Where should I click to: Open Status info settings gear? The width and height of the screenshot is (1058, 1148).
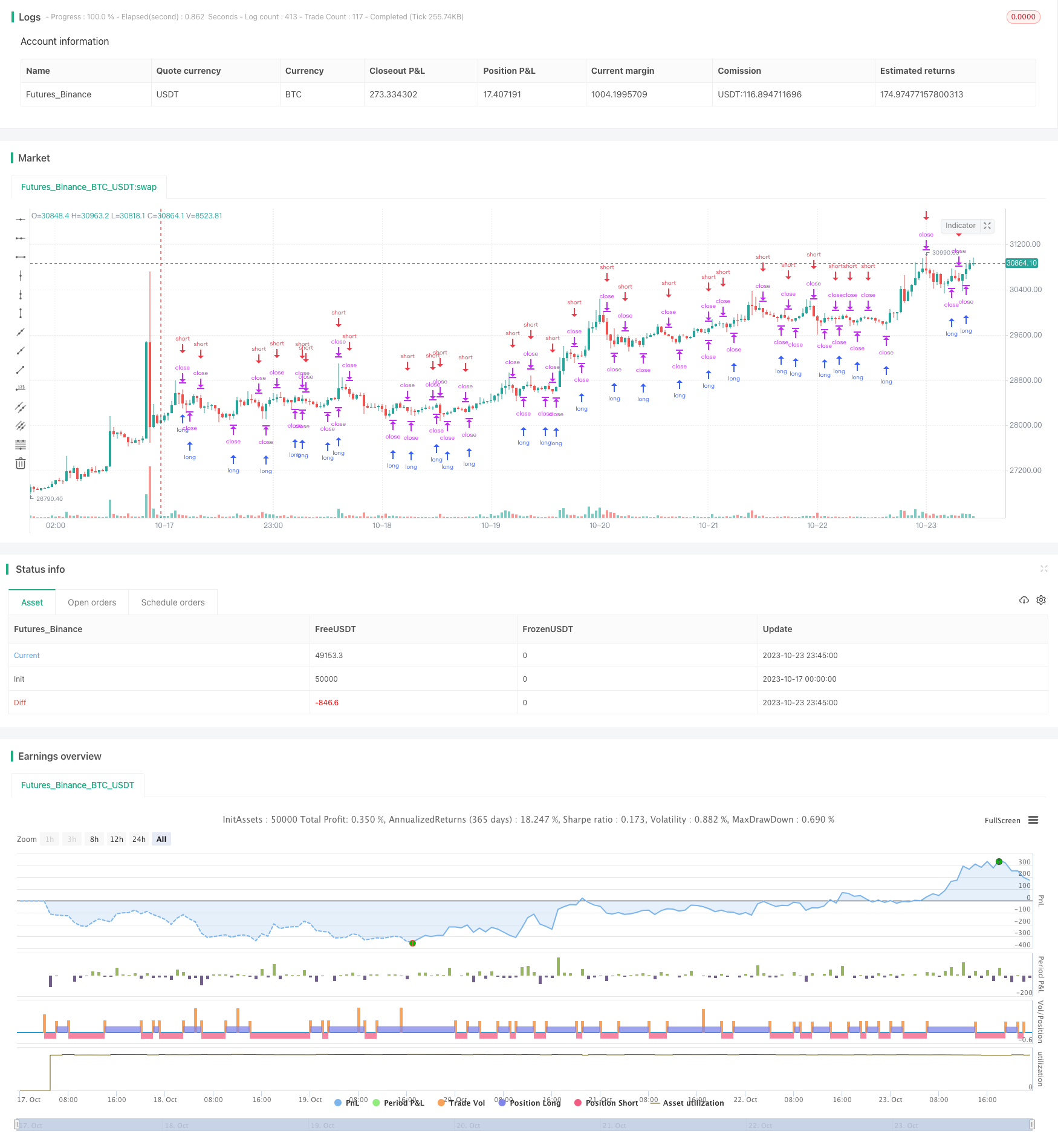click(x=1041, y=600)
